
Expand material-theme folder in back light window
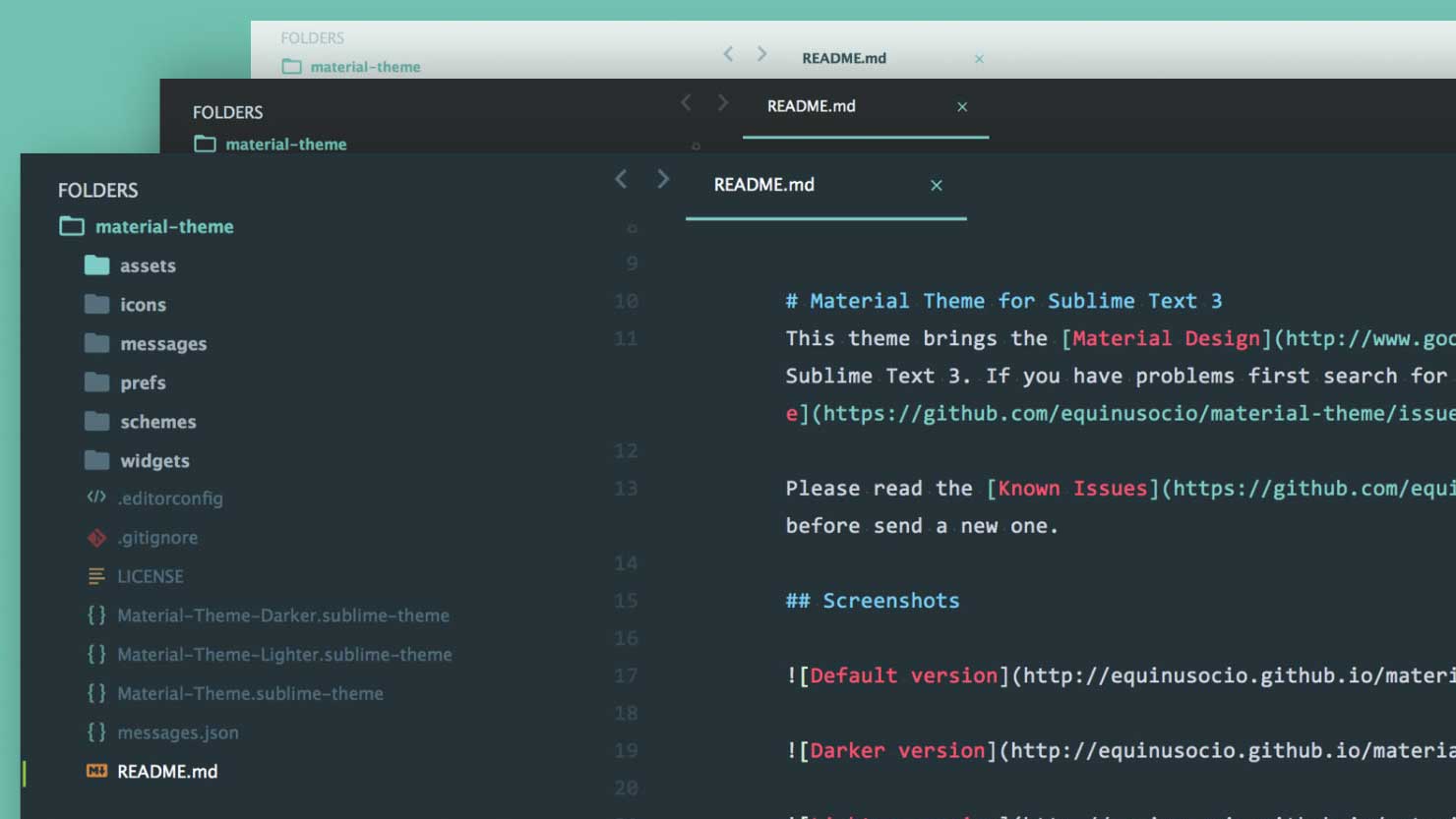tap(365, 67)
